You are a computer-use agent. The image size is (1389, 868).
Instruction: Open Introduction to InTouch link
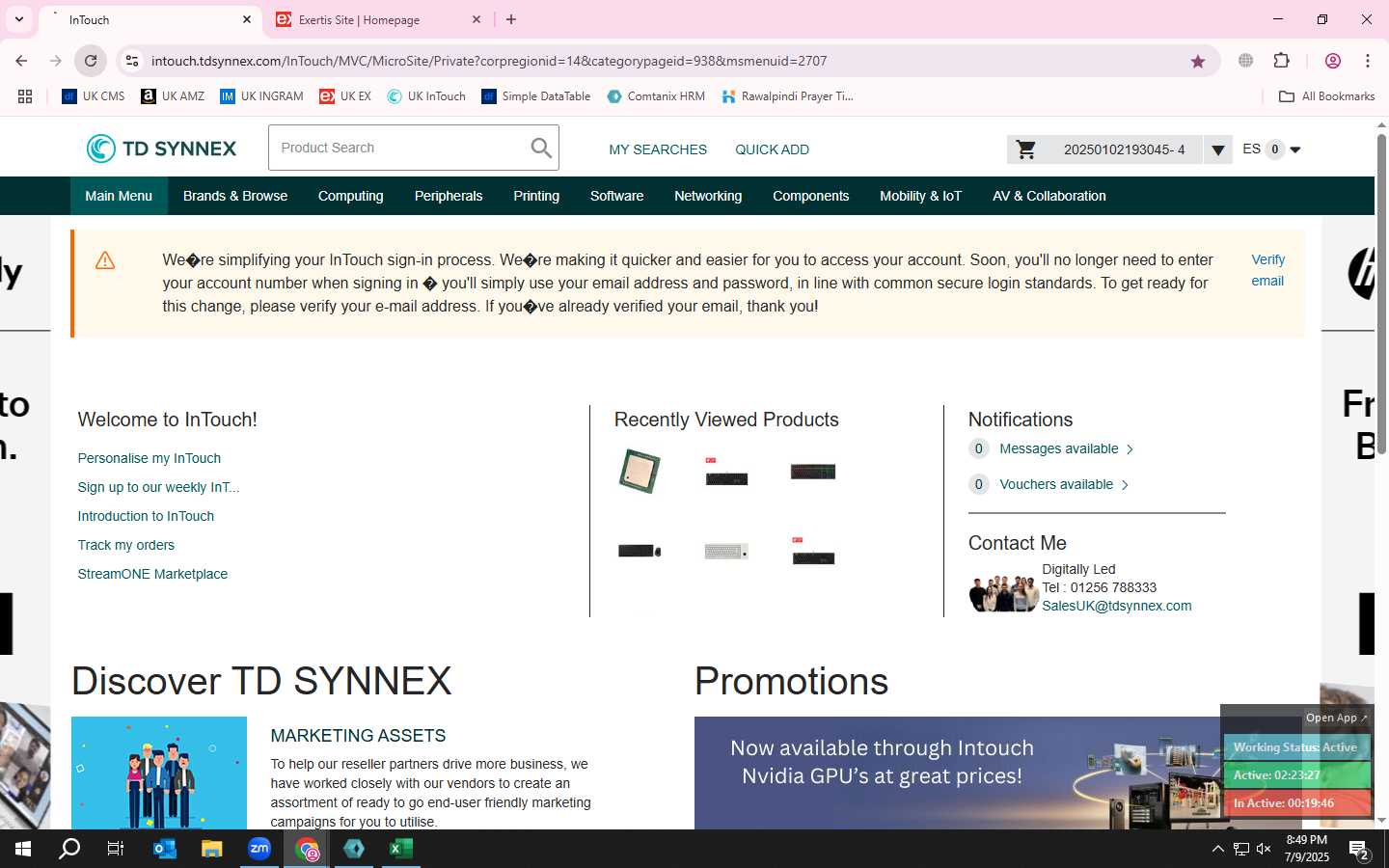146,516
